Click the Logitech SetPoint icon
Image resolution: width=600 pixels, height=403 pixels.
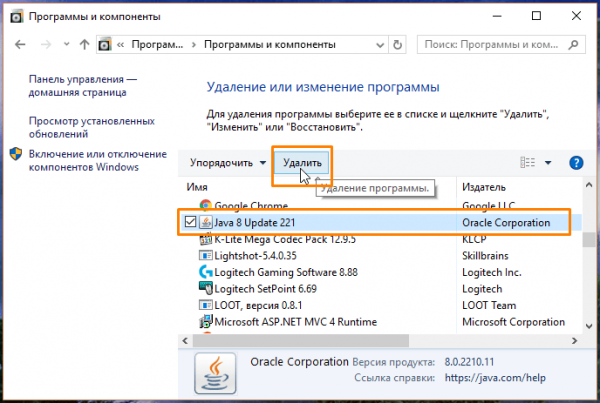click(x=205, y=288)
